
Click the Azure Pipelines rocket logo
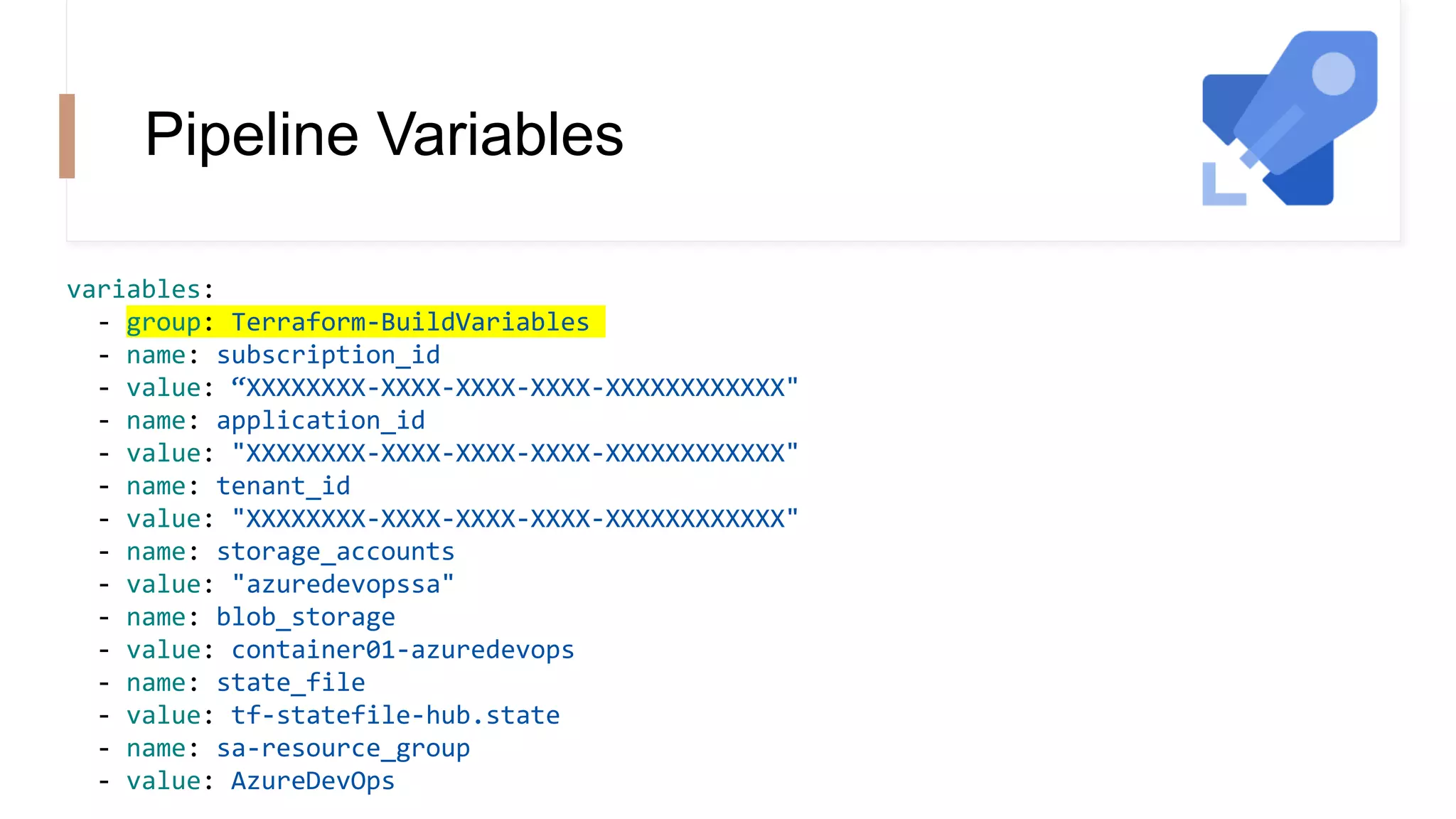[1289, 118]
